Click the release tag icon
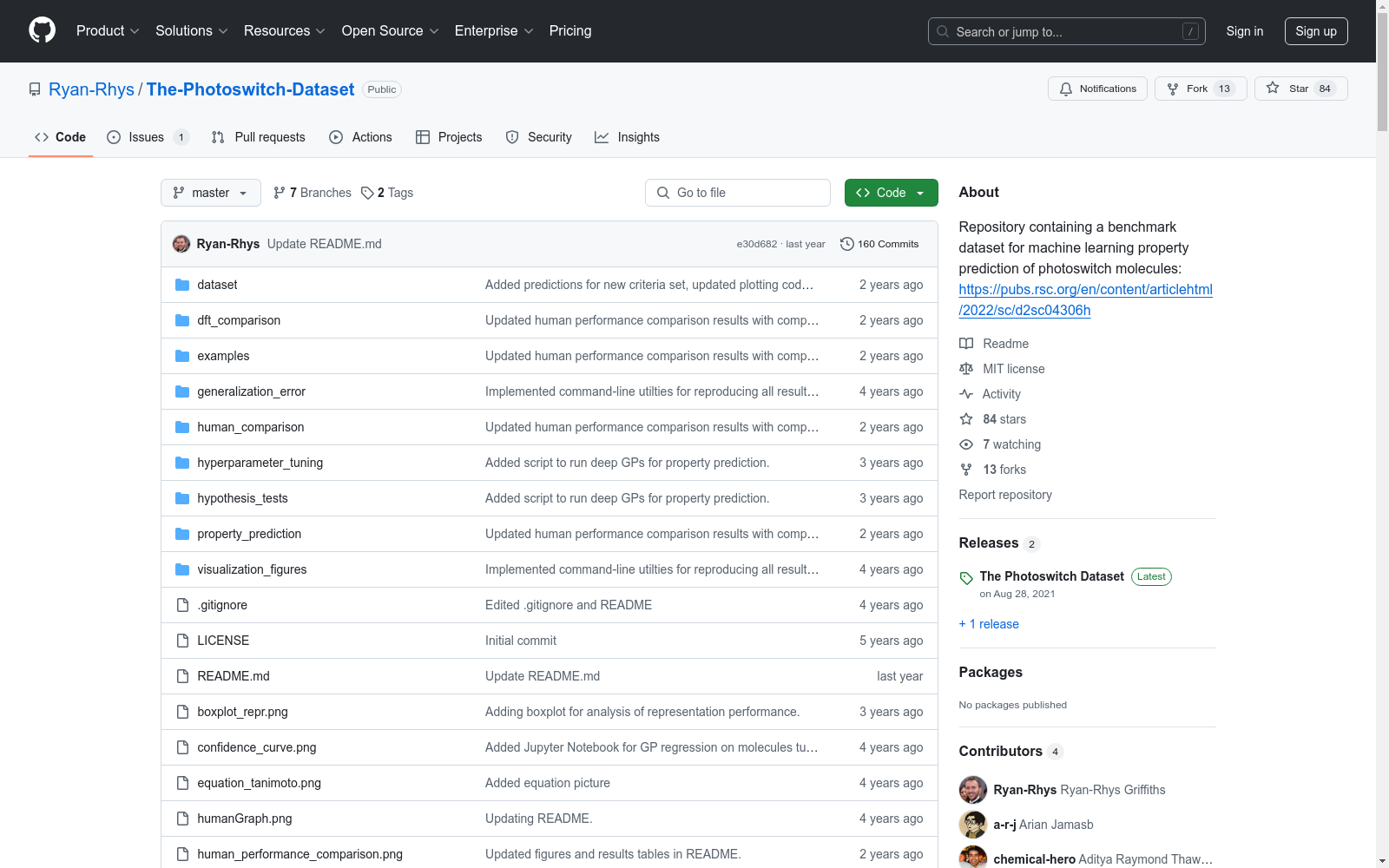The width and height of the screenshot is (1389, 868). [x=966, y=578]
